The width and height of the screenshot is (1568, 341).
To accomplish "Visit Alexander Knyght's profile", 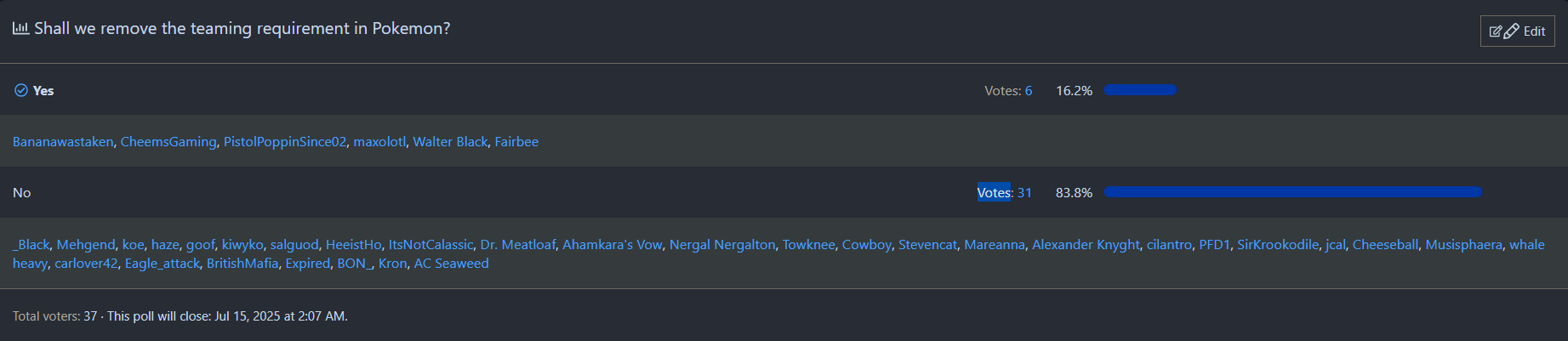I will point(1086,245).
